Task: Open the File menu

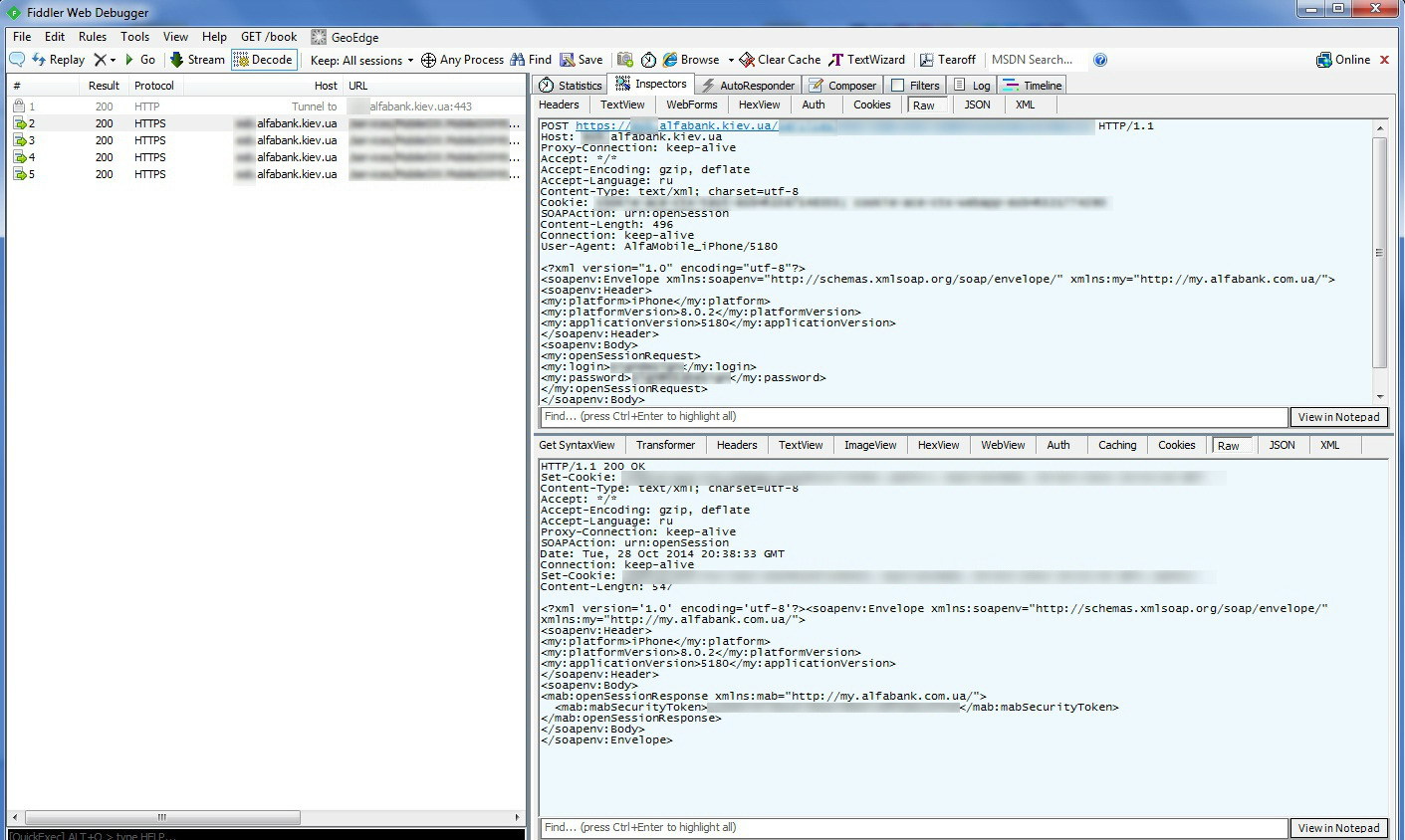Action: (x=22, y=37)
